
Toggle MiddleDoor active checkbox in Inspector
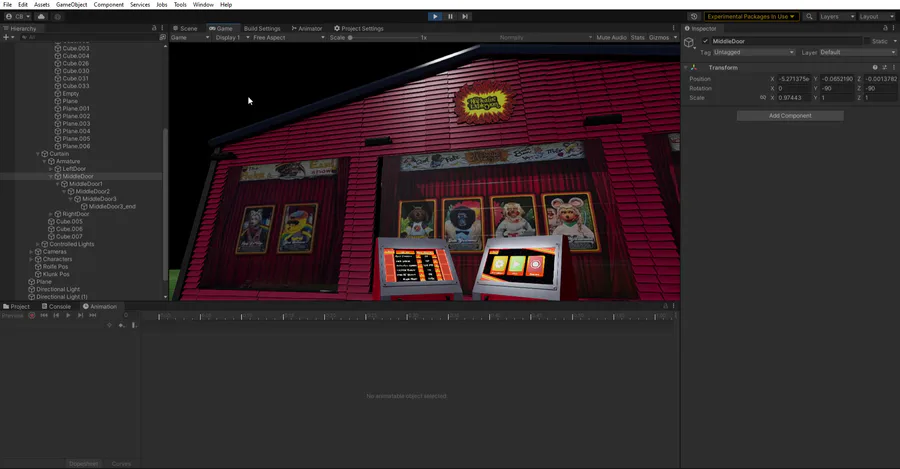coord(705,41)
